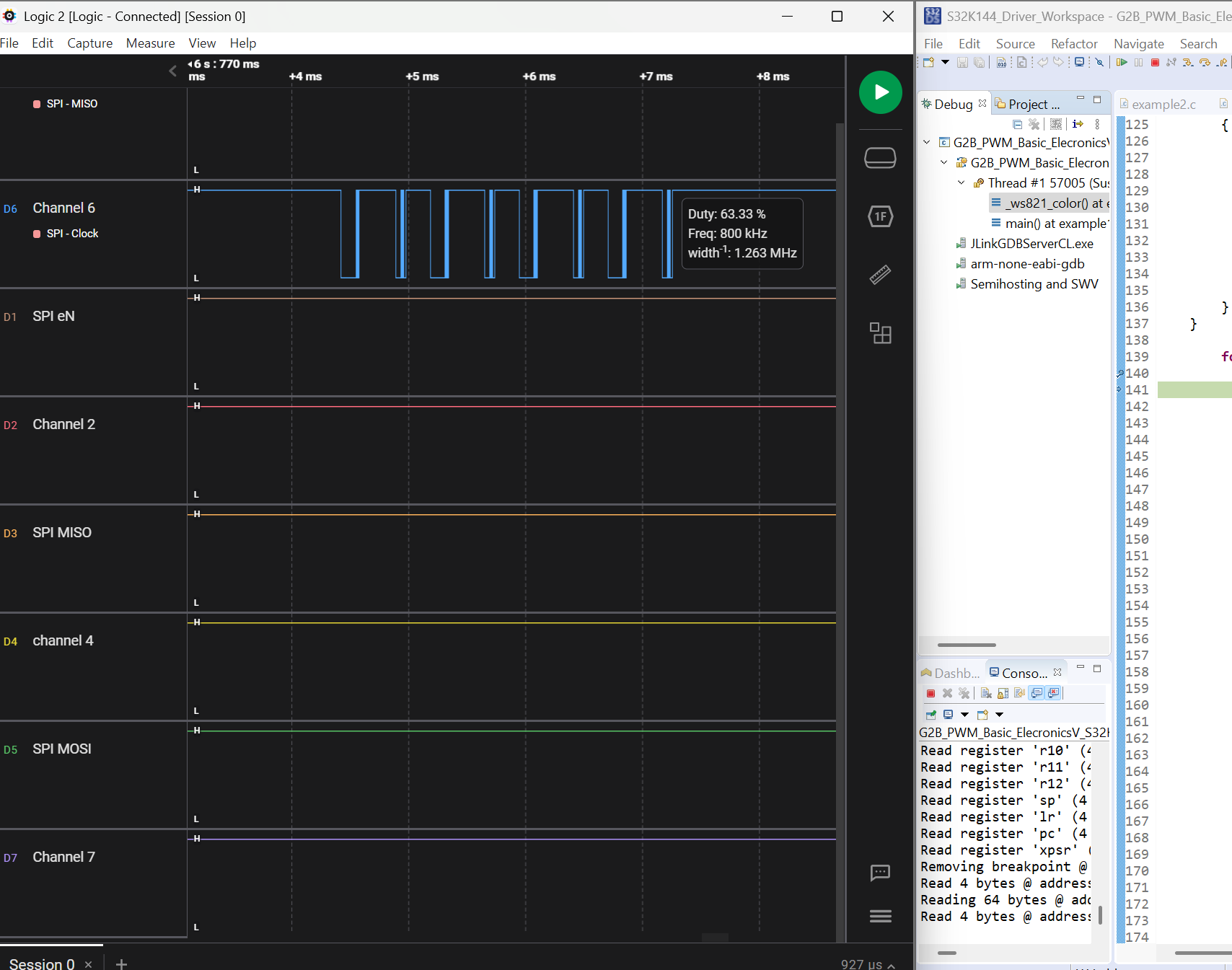Open the Capture menu in Logic 2

[x=89, y=43]
